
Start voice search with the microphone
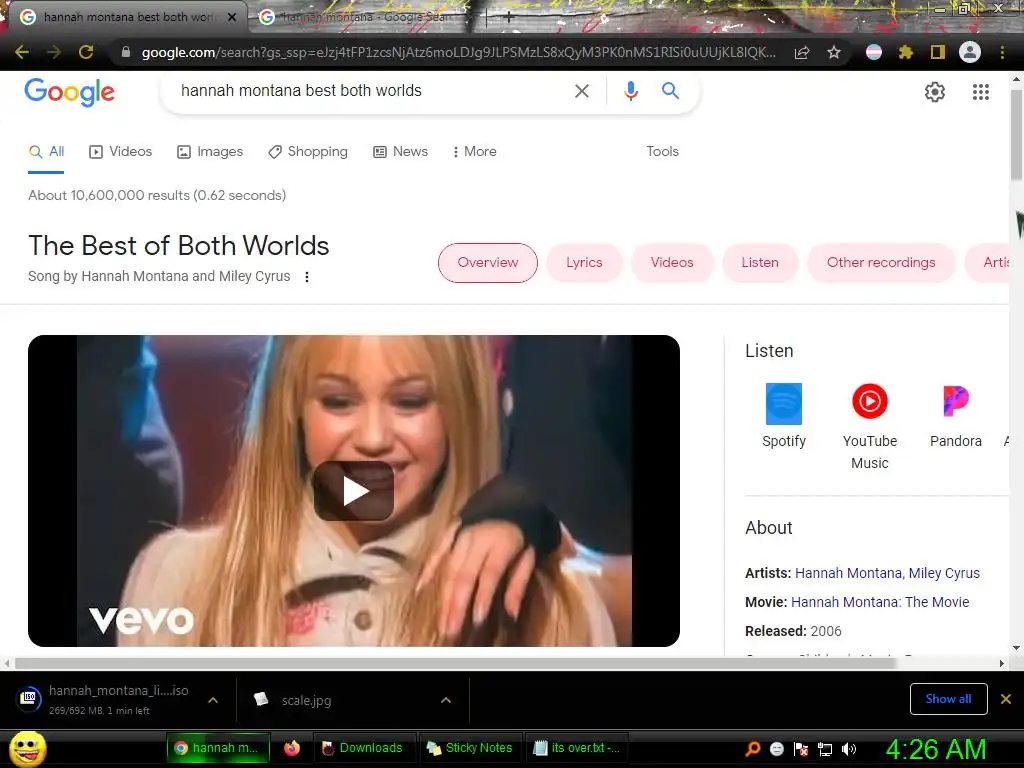point(630,91)
